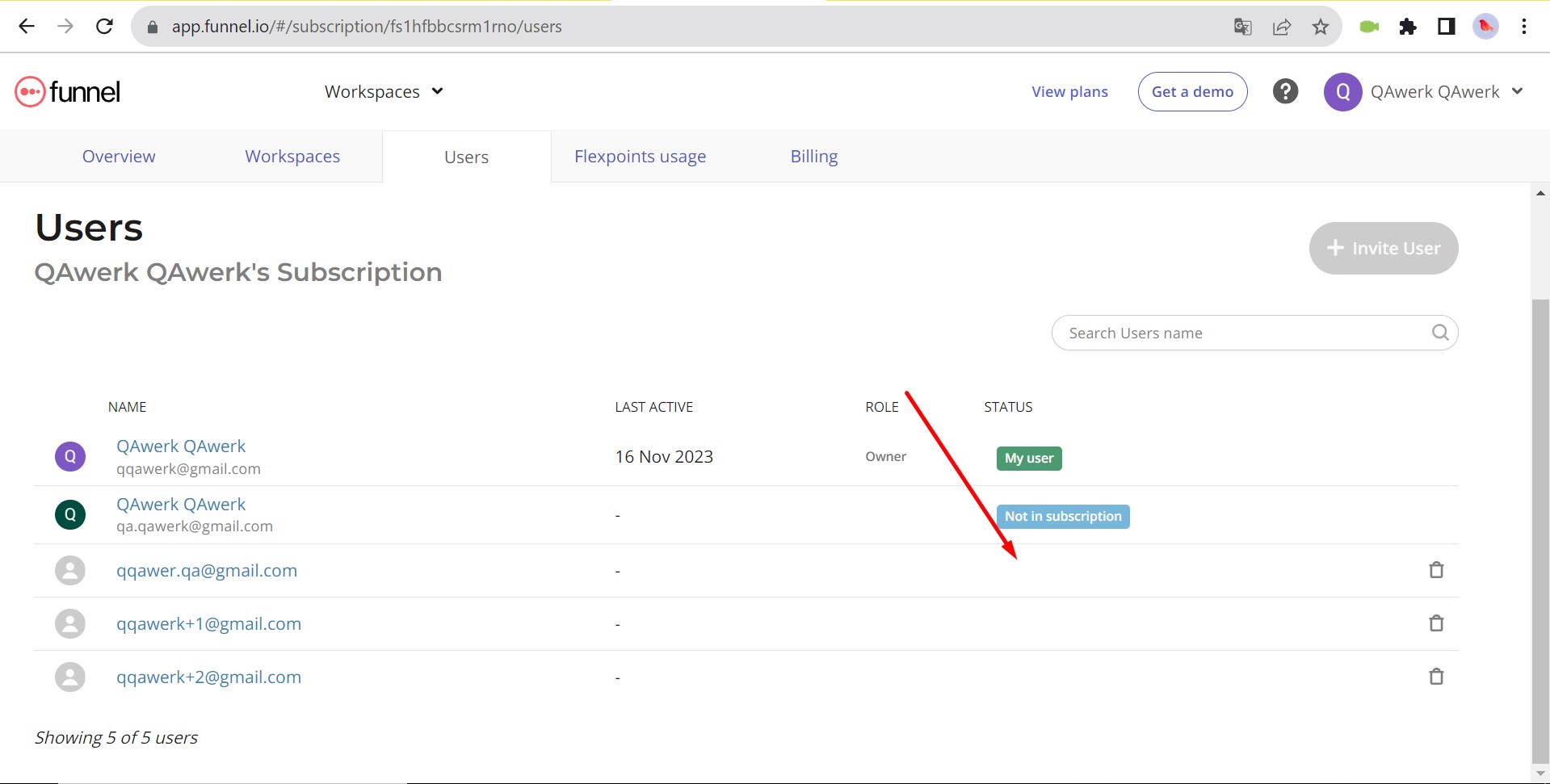Viewport: 1550px width, 784px height.
Task: Switch to the Overview tab
Action: [x=119, y=157]
